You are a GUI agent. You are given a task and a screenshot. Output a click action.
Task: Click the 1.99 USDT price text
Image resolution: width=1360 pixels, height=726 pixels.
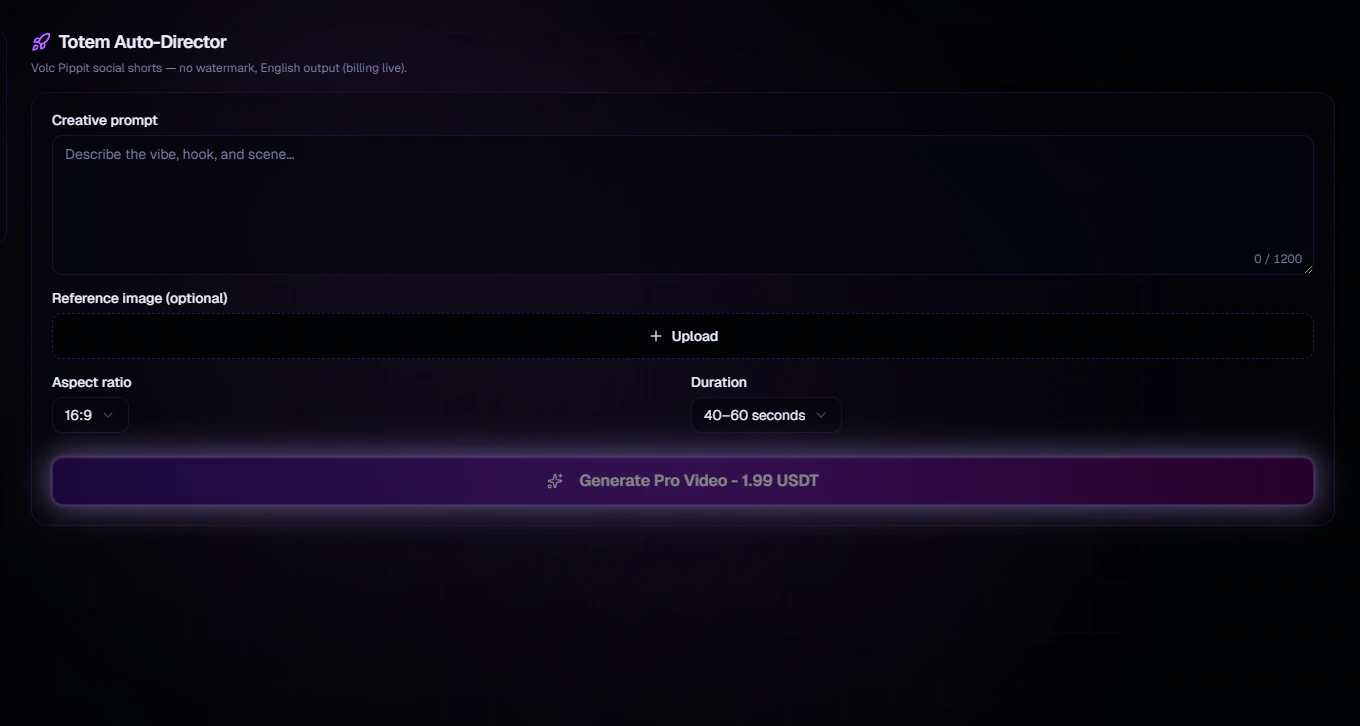(x=780, y=481)
